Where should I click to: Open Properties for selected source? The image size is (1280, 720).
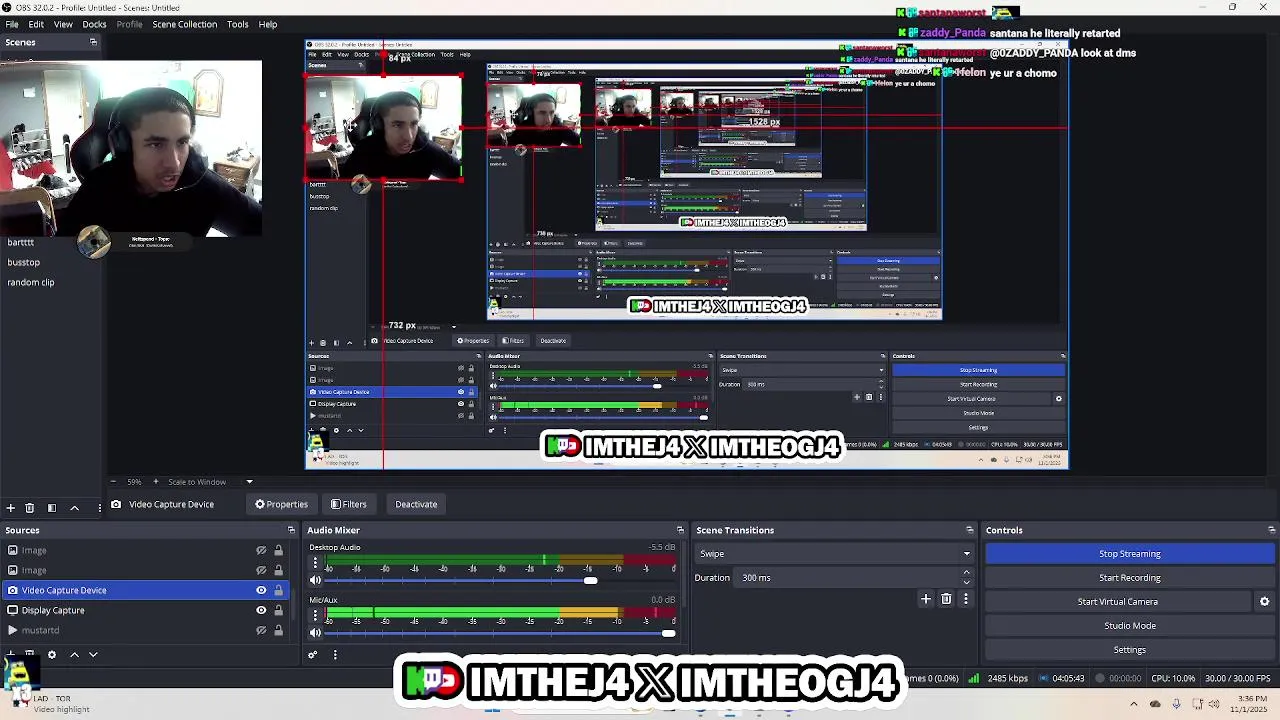[281, 504]
